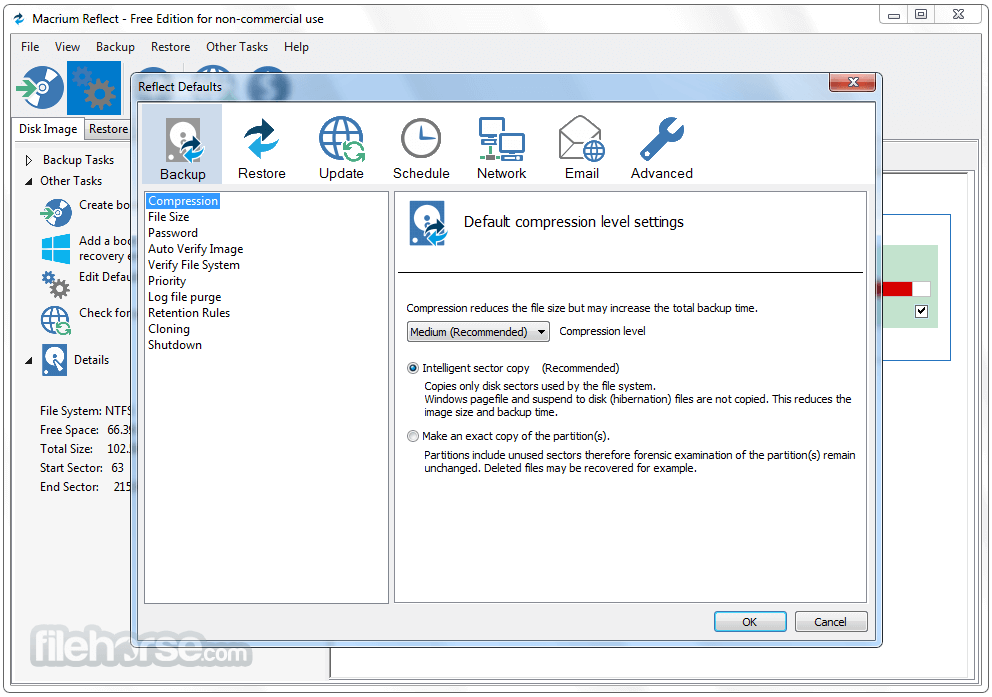
Task: Toggle the checkbox in the main window's green panel
Action: coord(921,311)
